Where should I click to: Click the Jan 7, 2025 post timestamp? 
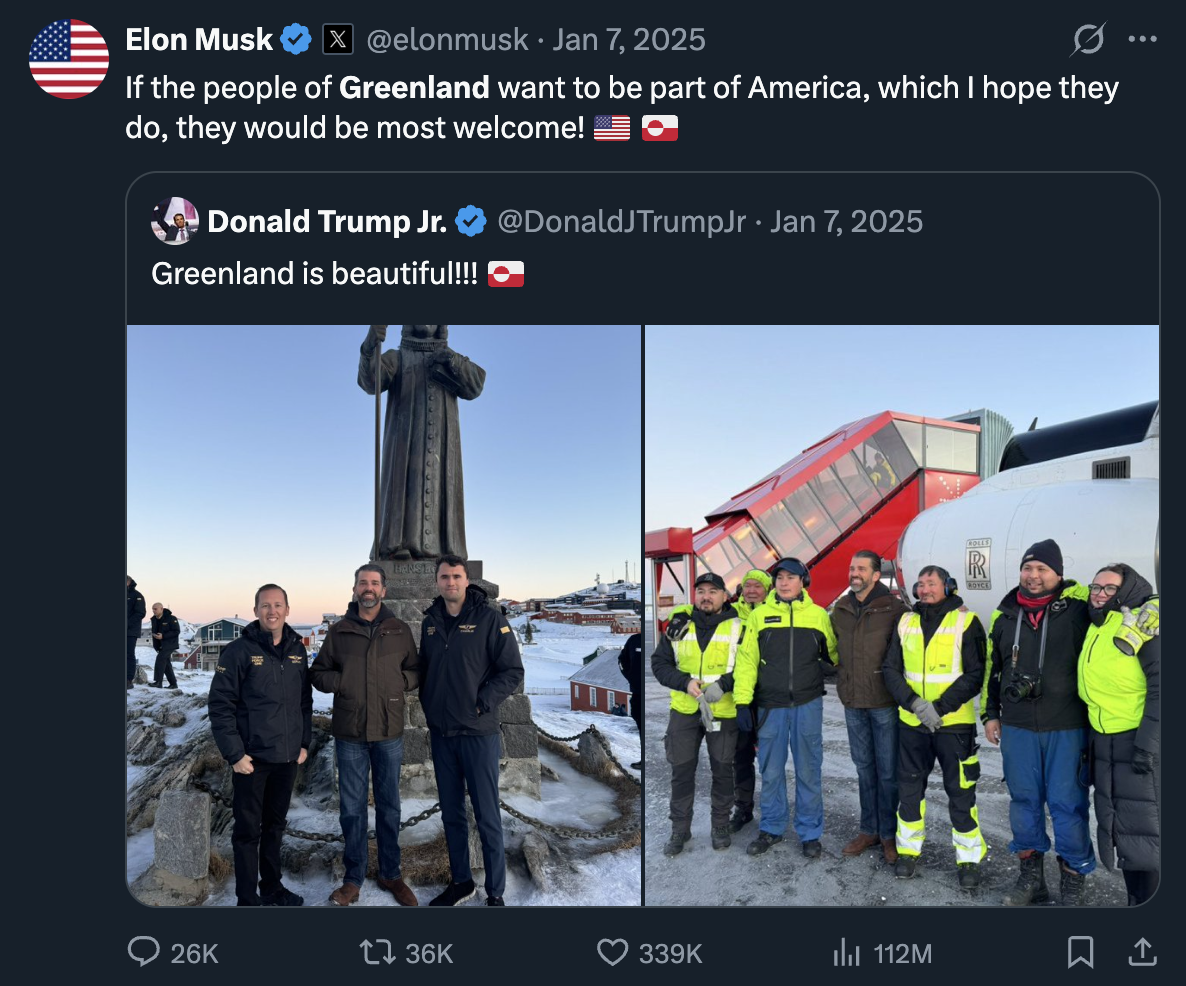click(x=629, y=40)
